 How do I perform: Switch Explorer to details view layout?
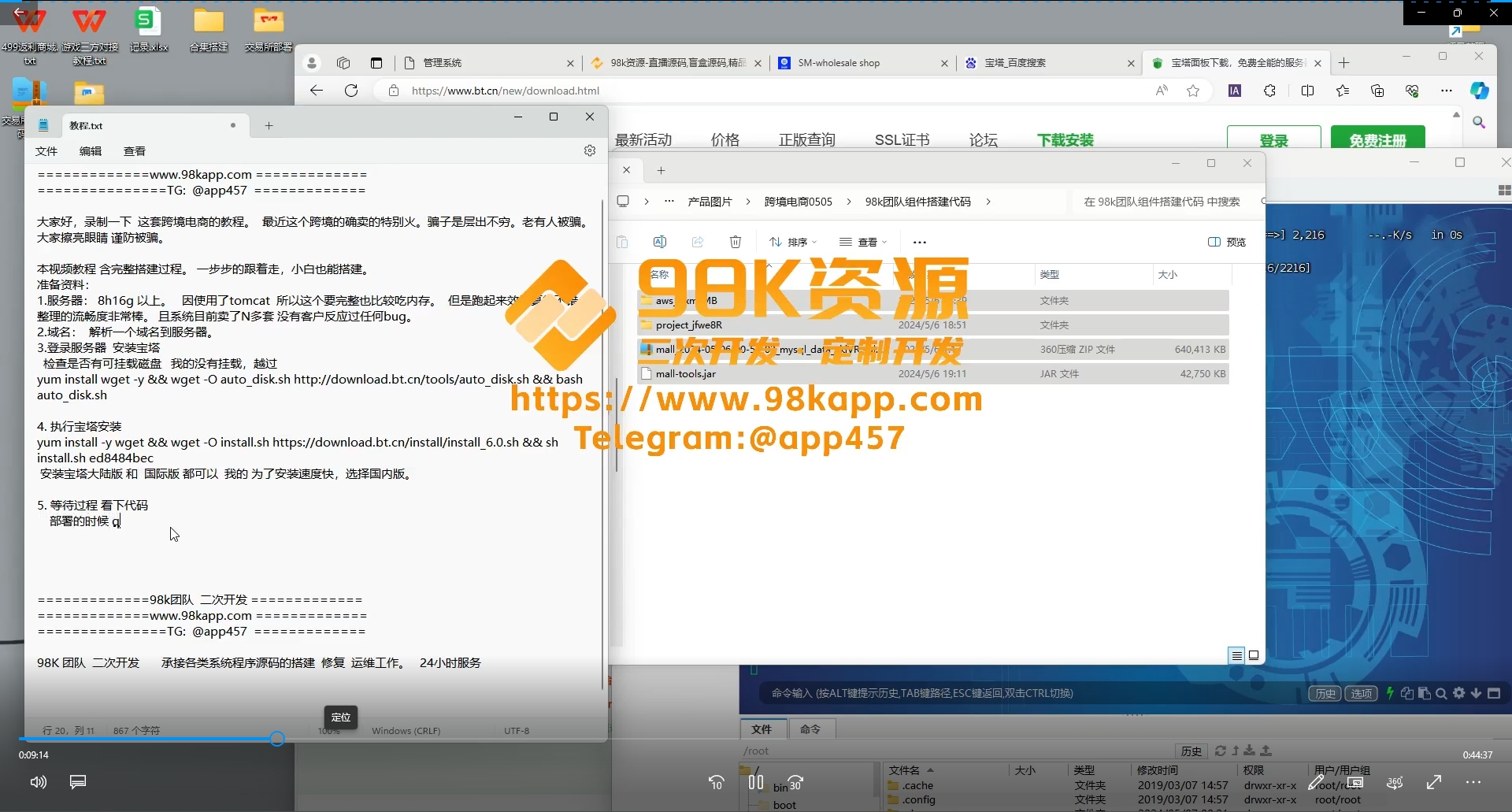[1236, 655]
